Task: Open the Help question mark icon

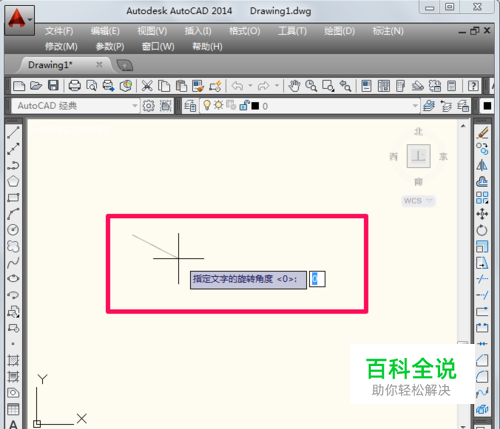Action: (x=473, y=86)
